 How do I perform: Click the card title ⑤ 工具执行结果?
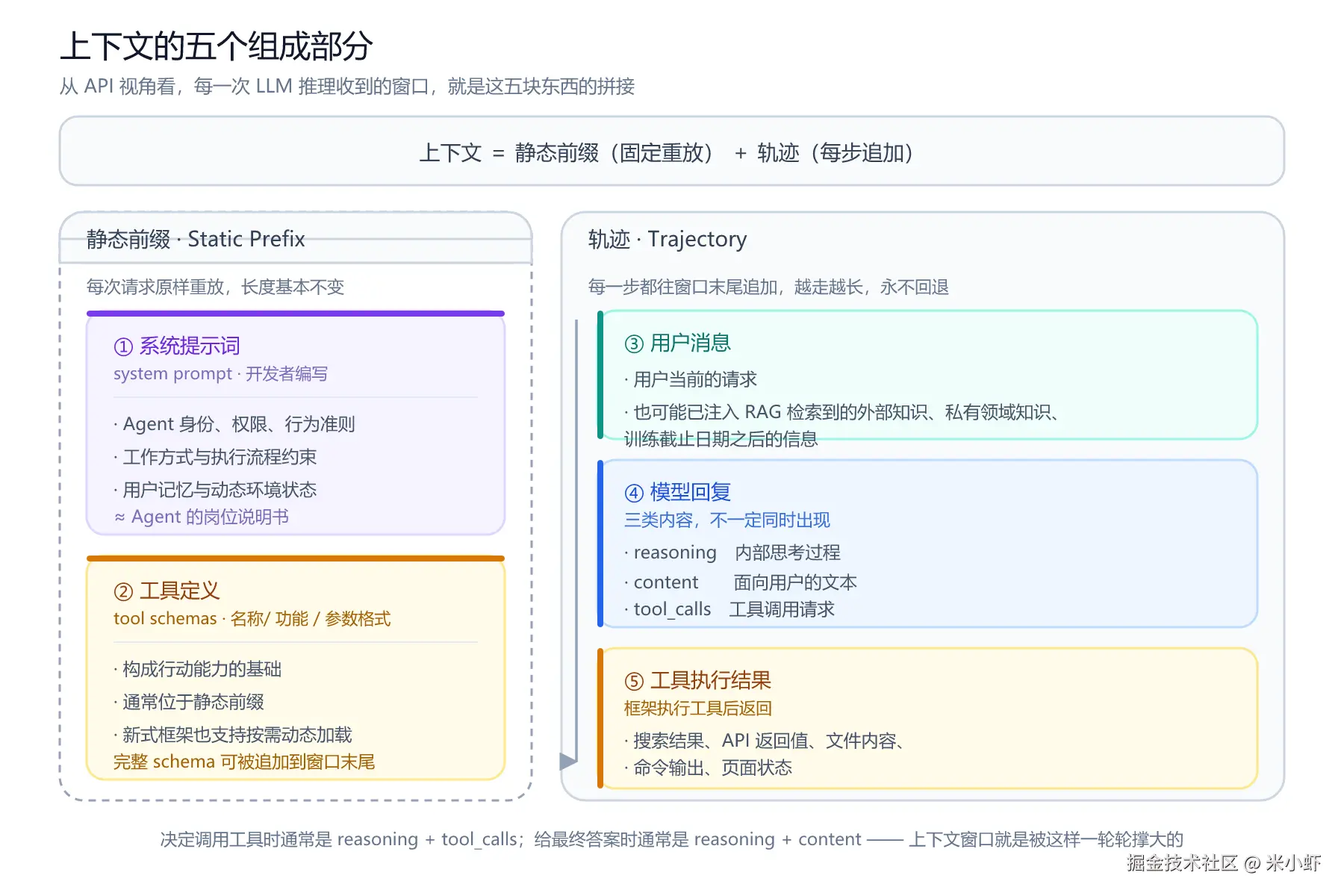point(697,680)
